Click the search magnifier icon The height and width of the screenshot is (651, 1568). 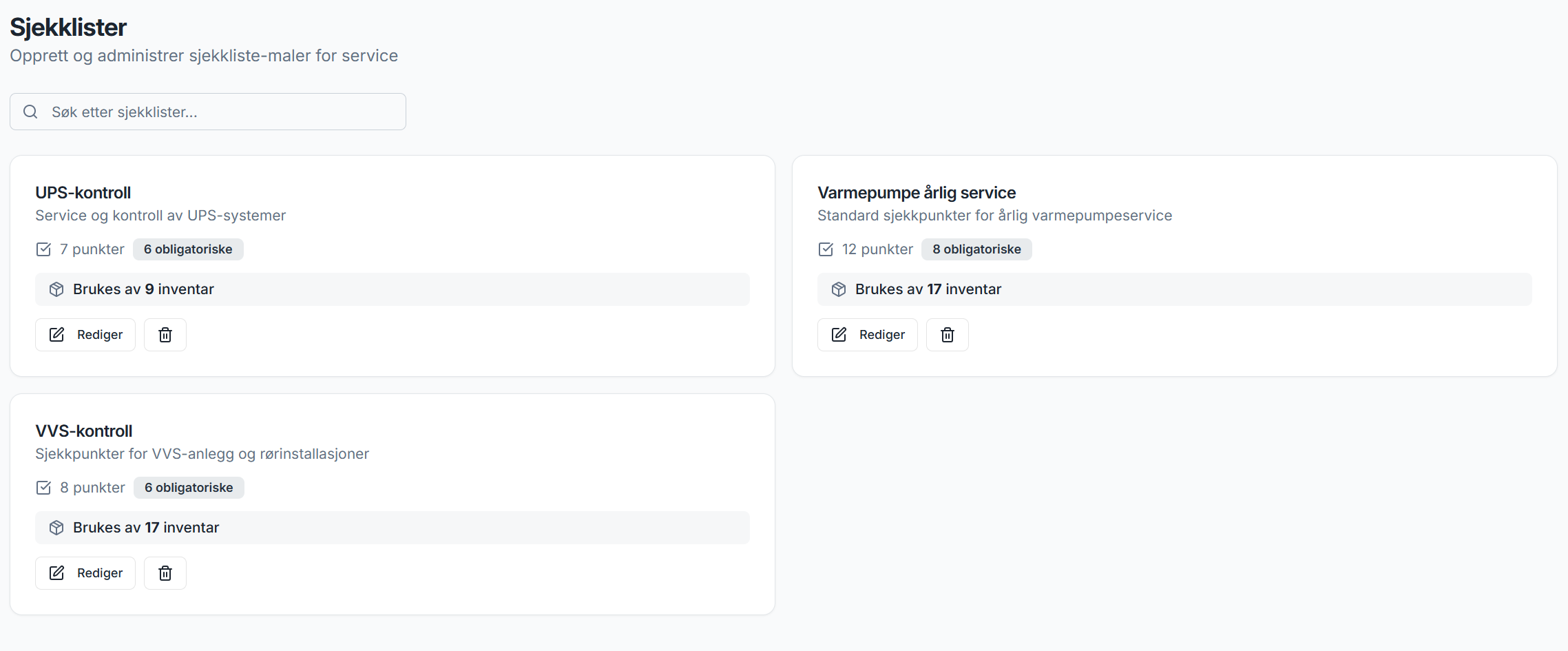[30, 112]
